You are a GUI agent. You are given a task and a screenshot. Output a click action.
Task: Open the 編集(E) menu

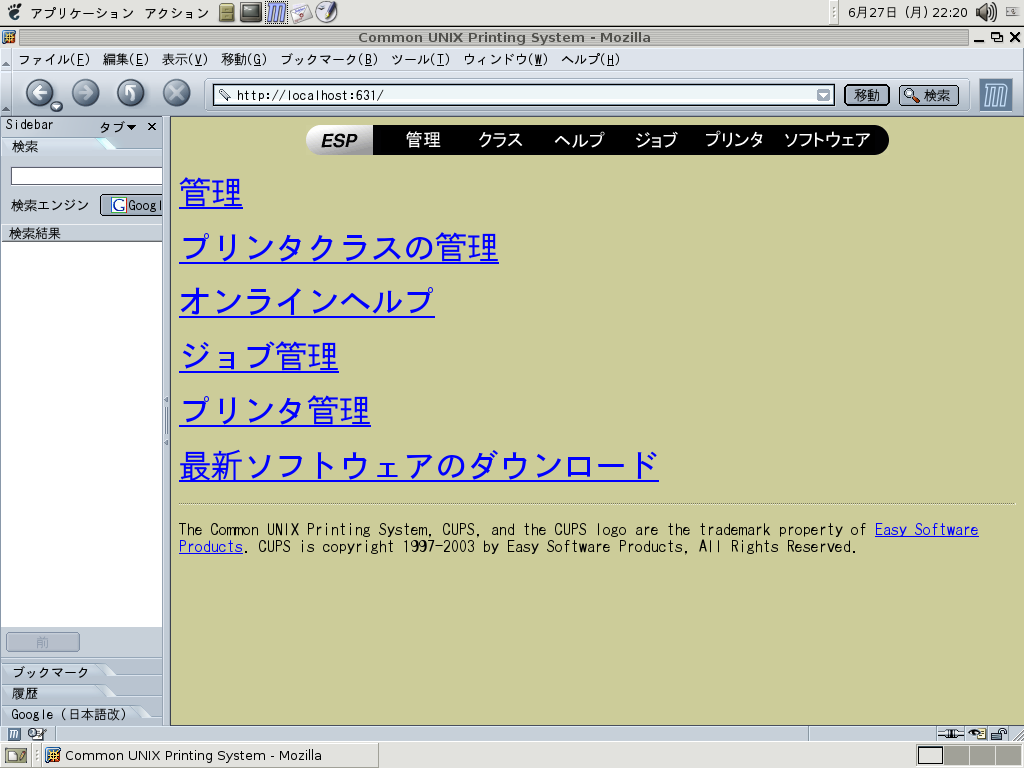(x=126, y=59)
